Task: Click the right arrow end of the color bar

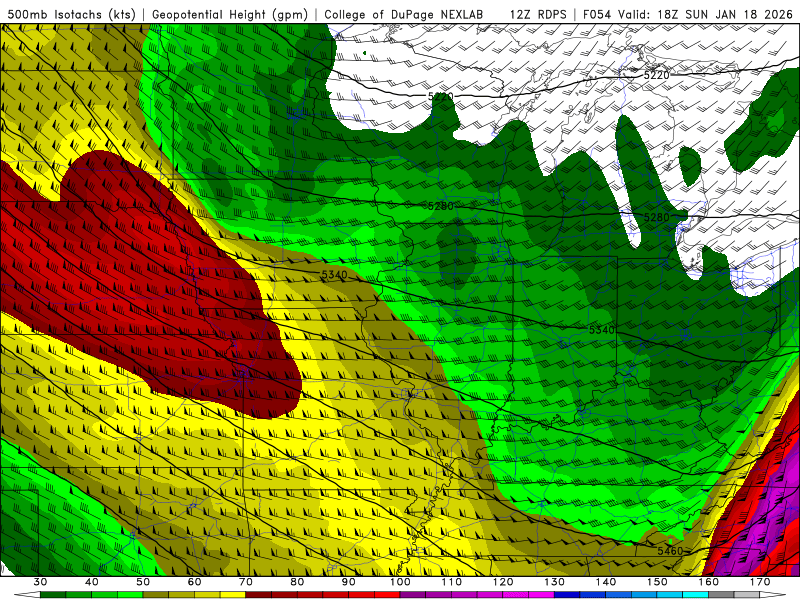Action: (x=773, y=595)
